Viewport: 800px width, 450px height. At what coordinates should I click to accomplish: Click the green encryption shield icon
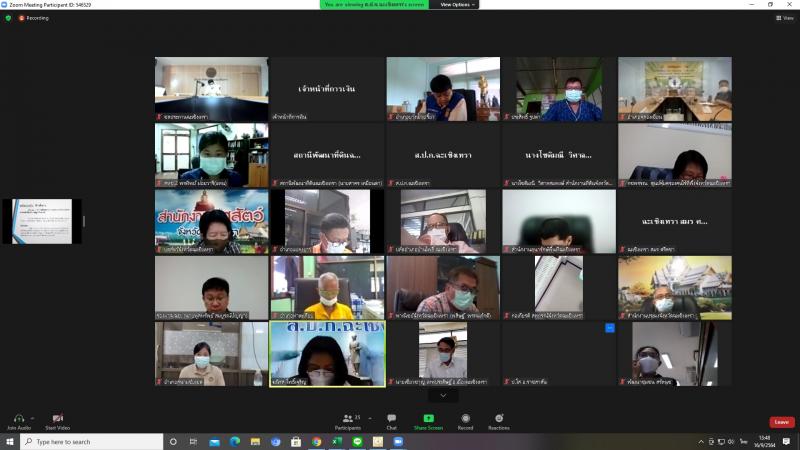(x=8, y=18)
